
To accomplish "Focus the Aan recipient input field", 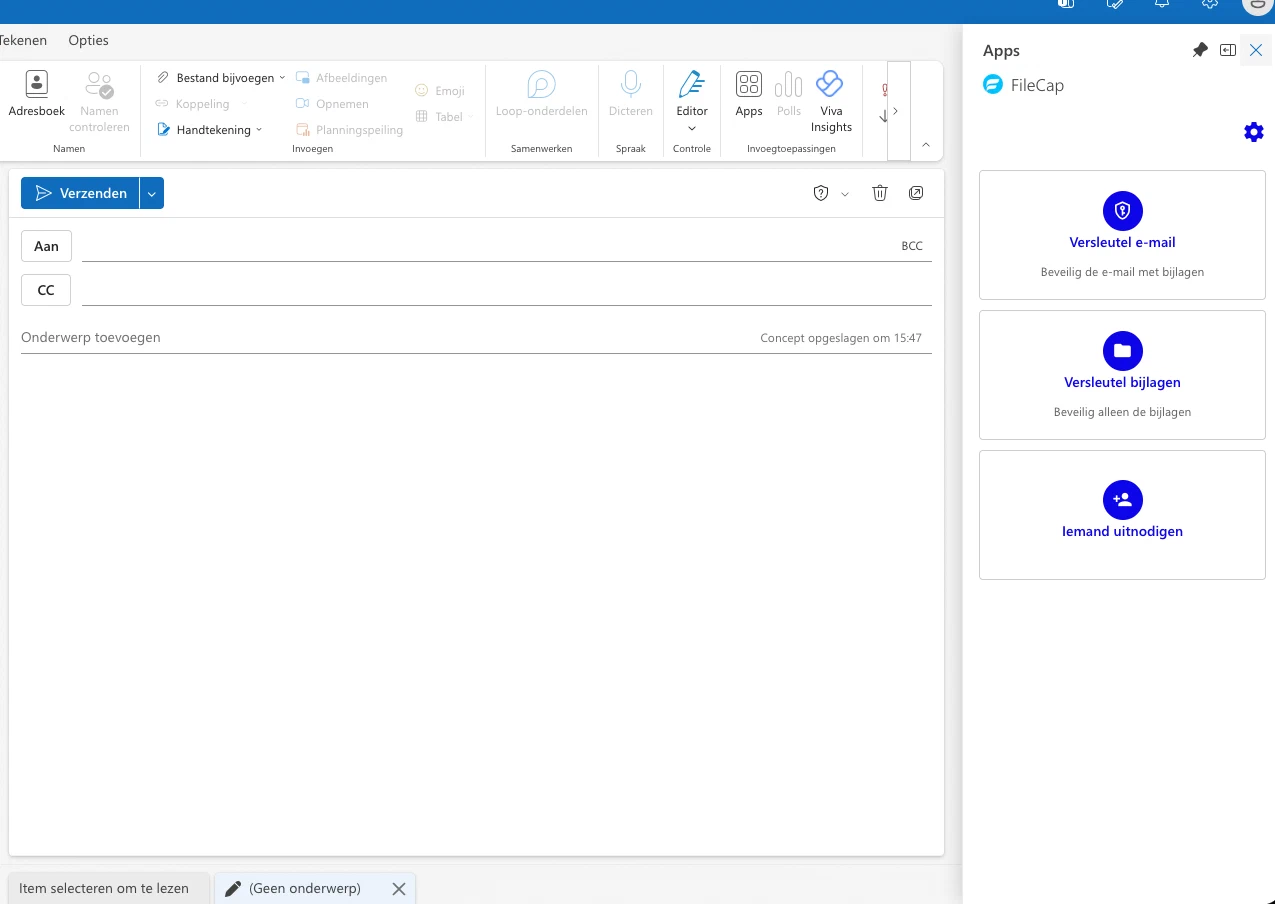I will pos(488,246).
